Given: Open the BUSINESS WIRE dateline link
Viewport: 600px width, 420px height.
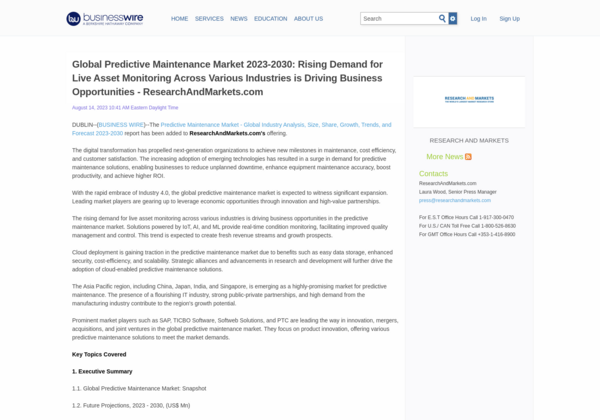Looking at the screenshot, I should click(x=121, y=125).
